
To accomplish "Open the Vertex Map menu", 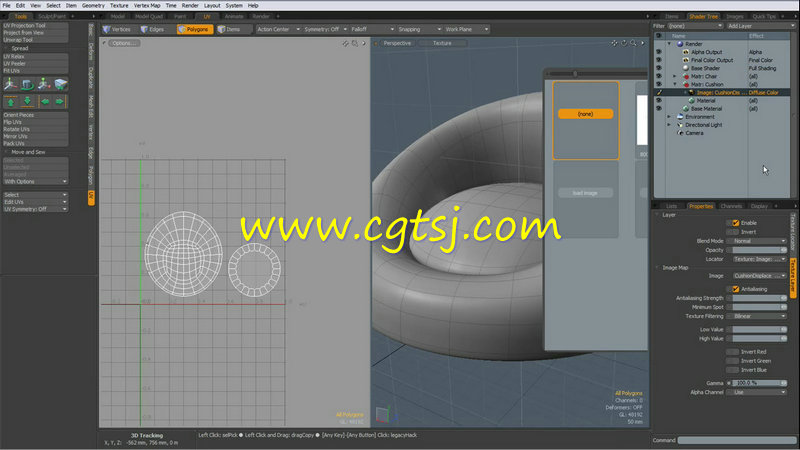I will pos(147,6).
